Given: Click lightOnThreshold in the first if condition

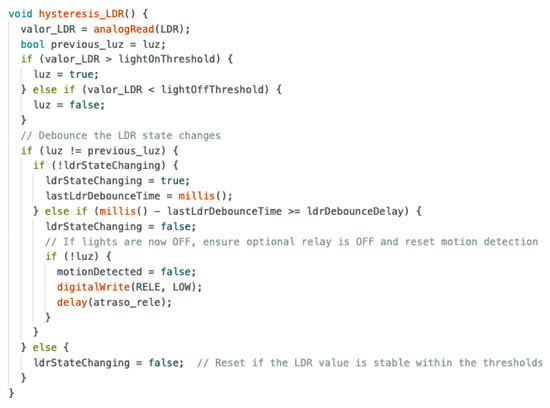Looking at the screenshot, I should [169, 59].
